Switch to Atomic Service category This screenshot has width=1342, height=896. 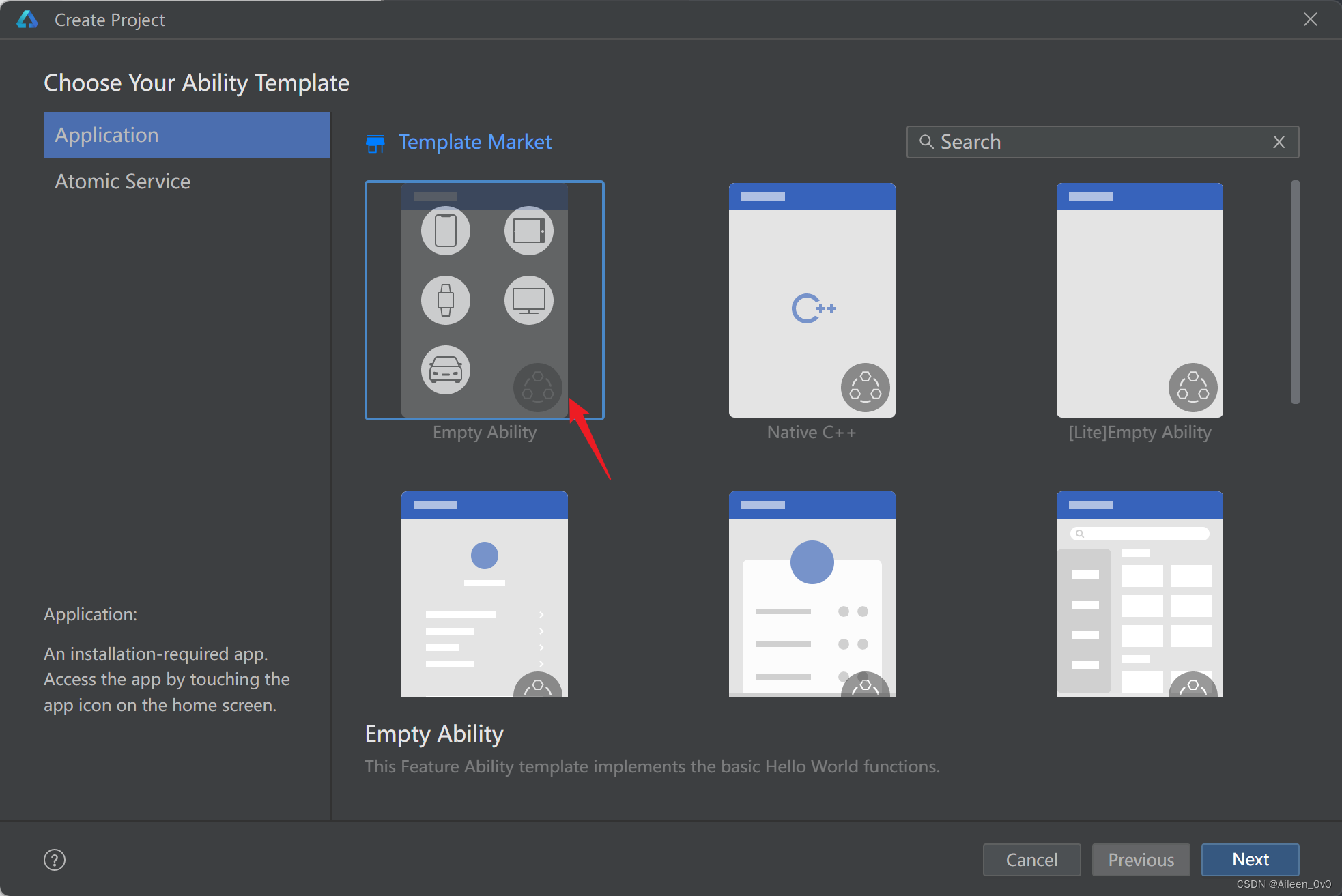click(x=123, y=182)
